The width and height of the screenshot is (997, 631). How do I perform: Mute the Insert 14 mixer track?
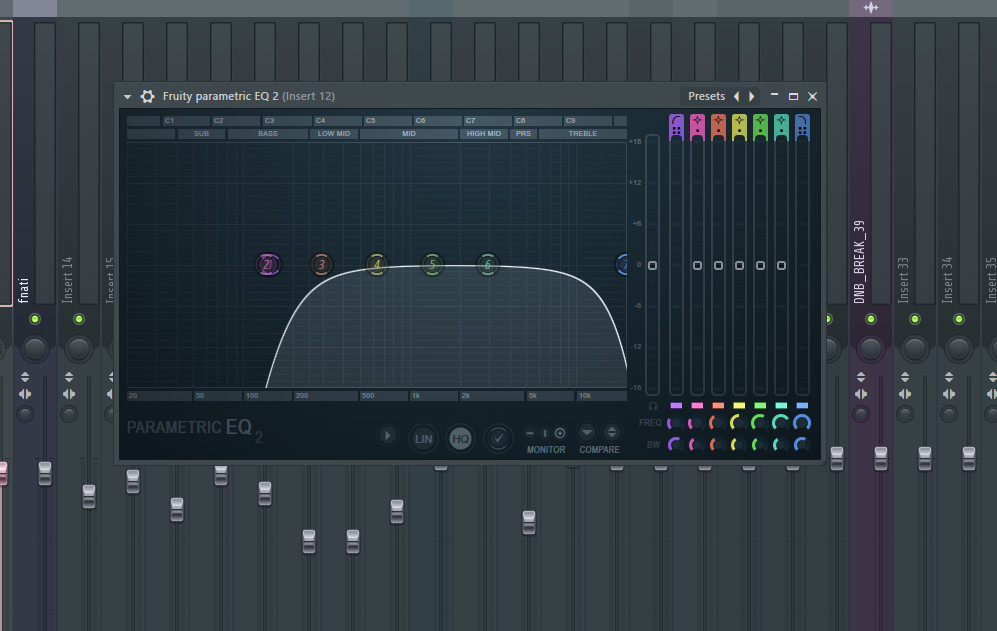pyautogui.click(x=79, y=319)
